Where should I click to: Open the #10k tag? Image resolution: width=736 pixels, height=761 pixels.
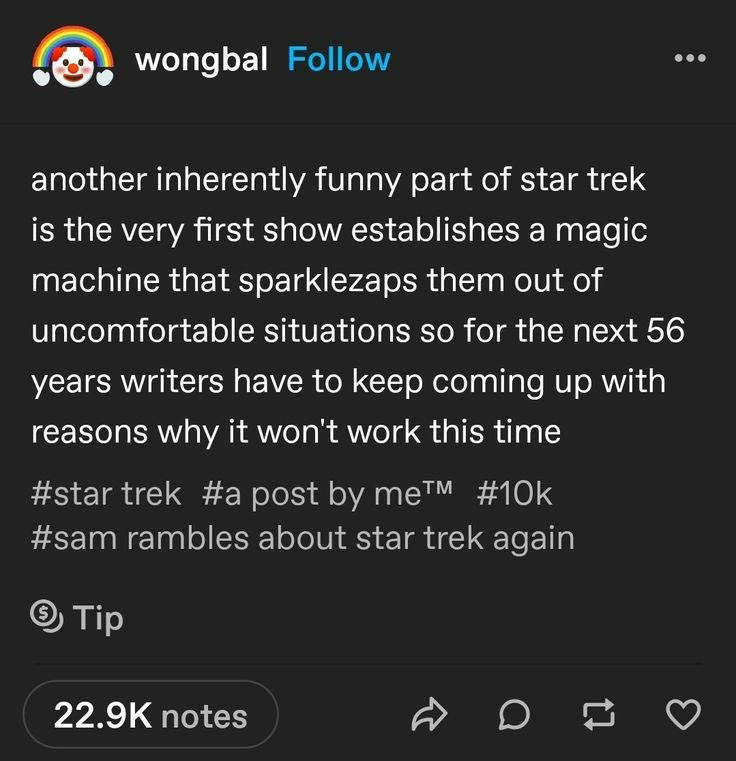(x=514, y=494)
